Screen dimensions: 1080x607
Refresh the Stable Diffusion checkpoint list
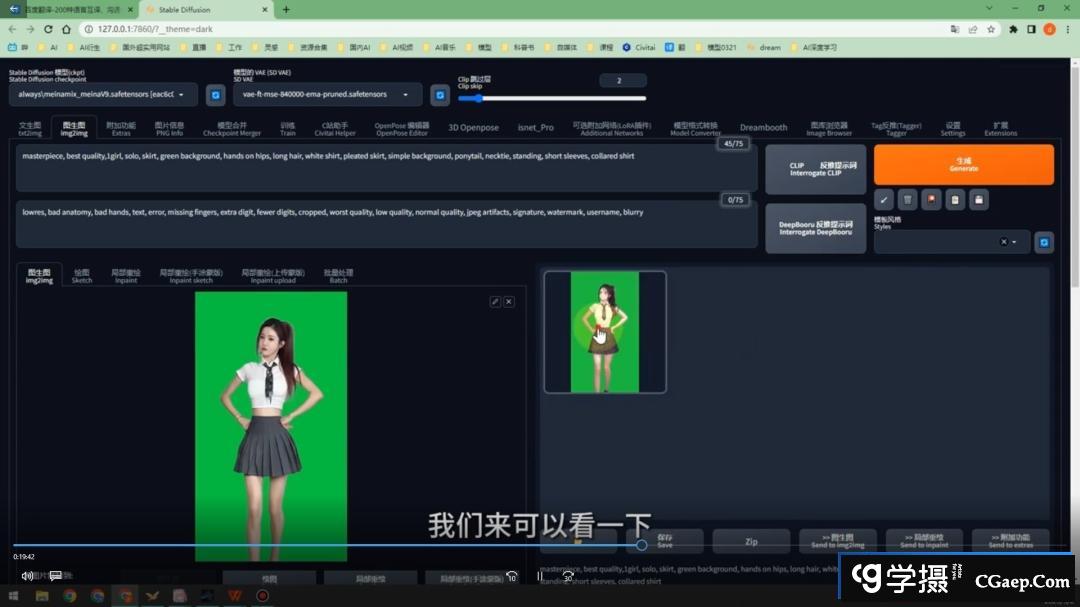click(215, 95)
